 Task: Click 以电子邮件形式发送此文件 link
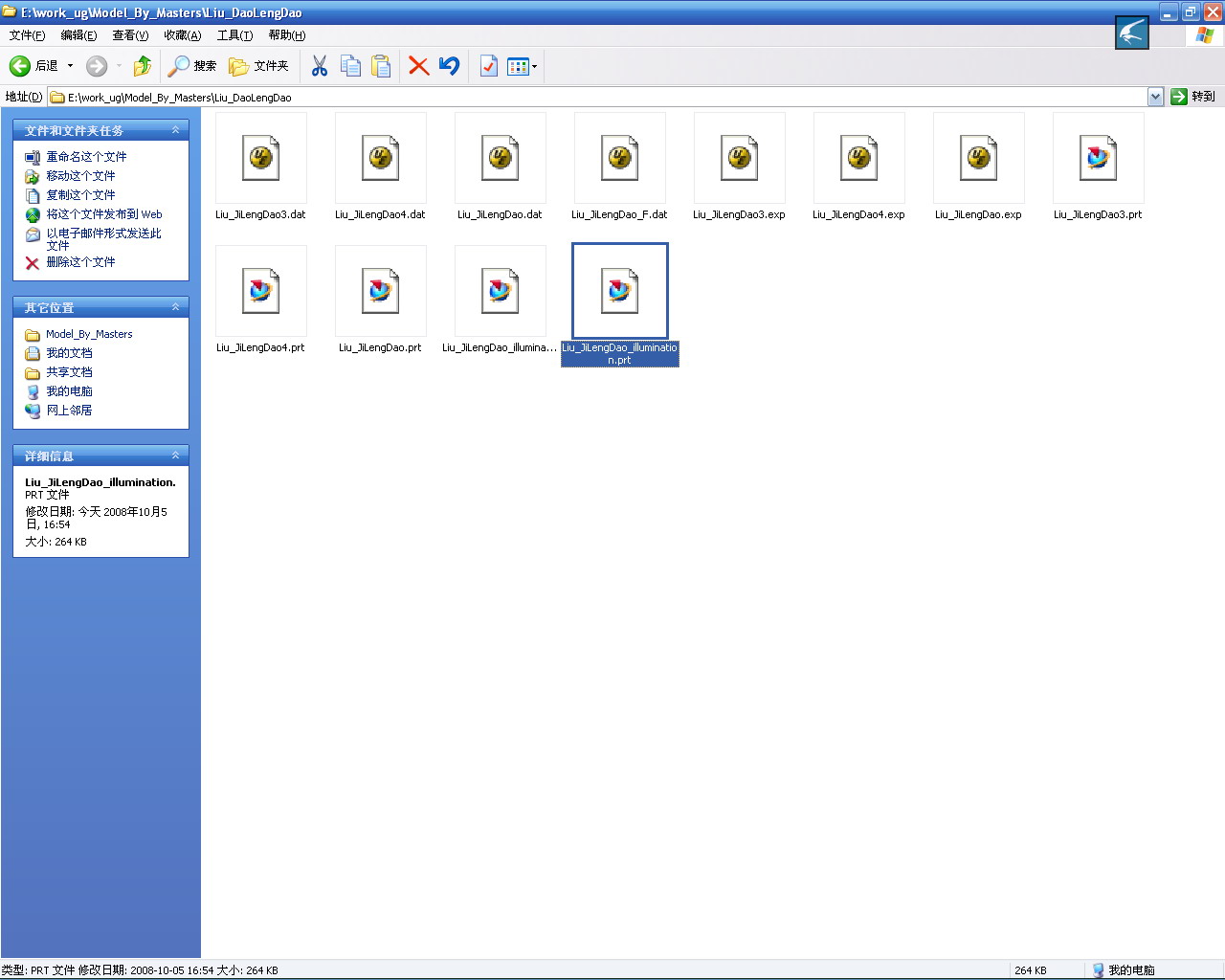[103, 239]
